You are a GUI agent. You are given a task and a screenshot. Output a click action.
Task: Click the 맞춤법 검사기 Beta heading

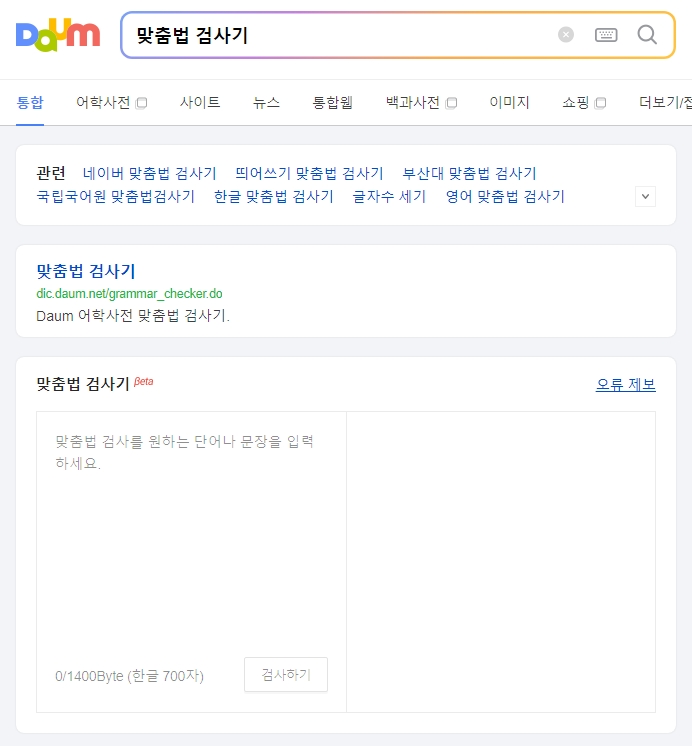click(x=95, y=383)
